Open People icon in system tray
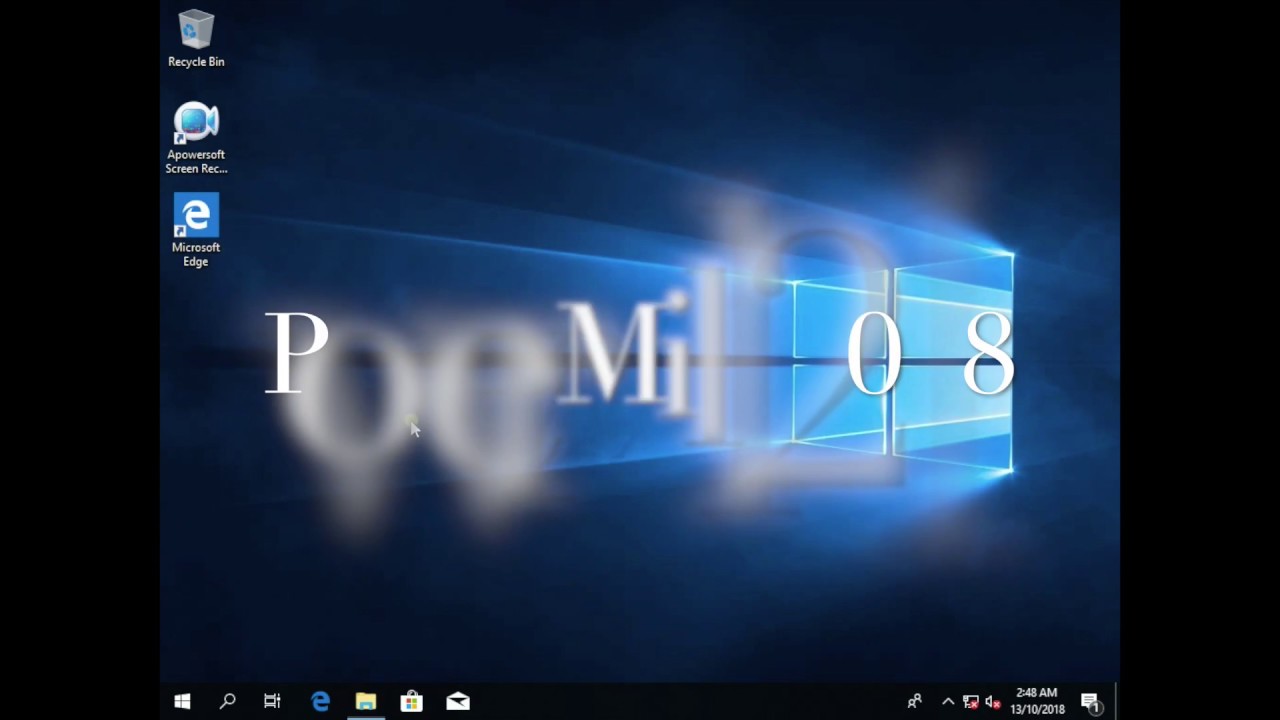This screenshot has height=720, width=1280. click(x=914, y=701)
